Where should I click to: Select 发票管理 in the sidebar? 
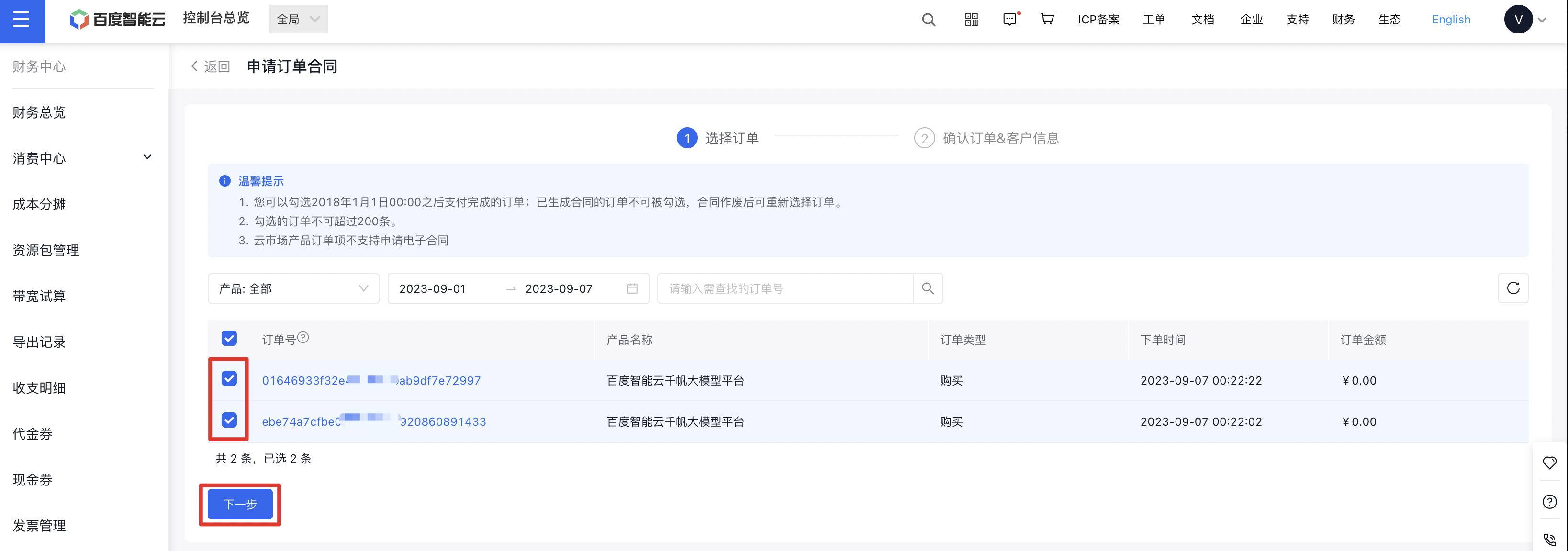39,526
